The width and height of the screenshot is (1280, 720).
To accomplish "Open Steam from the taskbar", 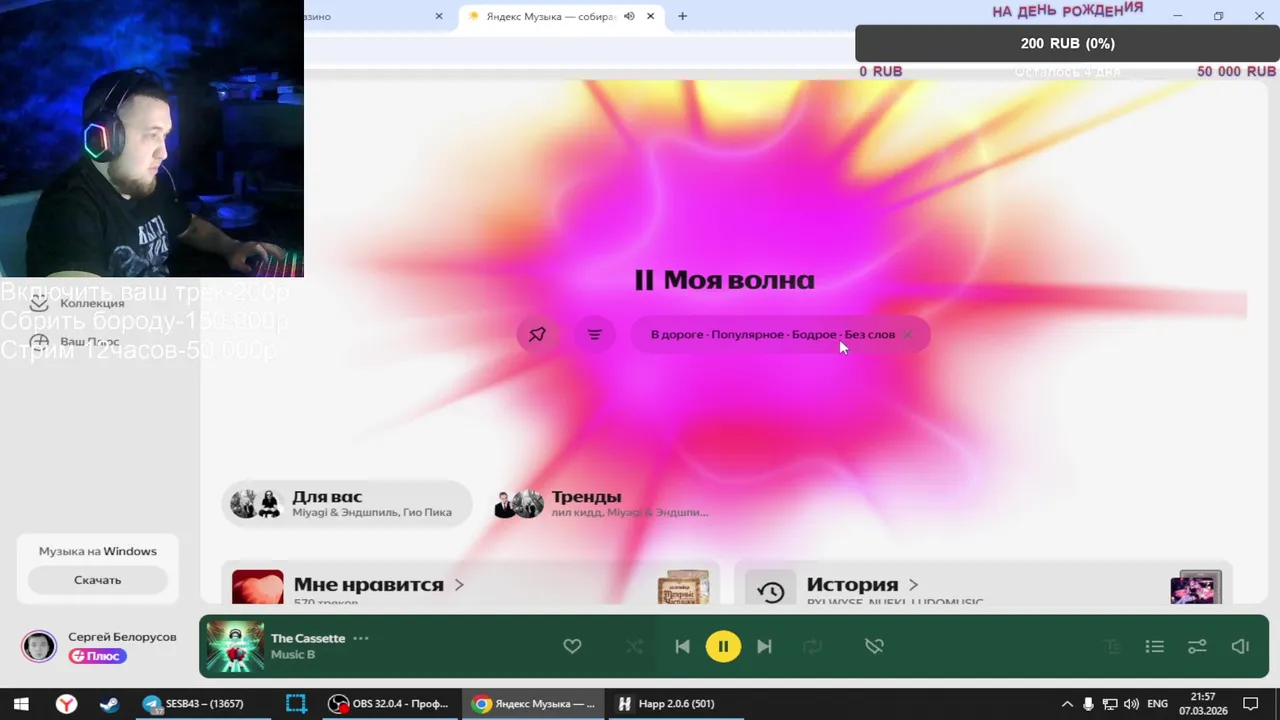I will [109, 704].
